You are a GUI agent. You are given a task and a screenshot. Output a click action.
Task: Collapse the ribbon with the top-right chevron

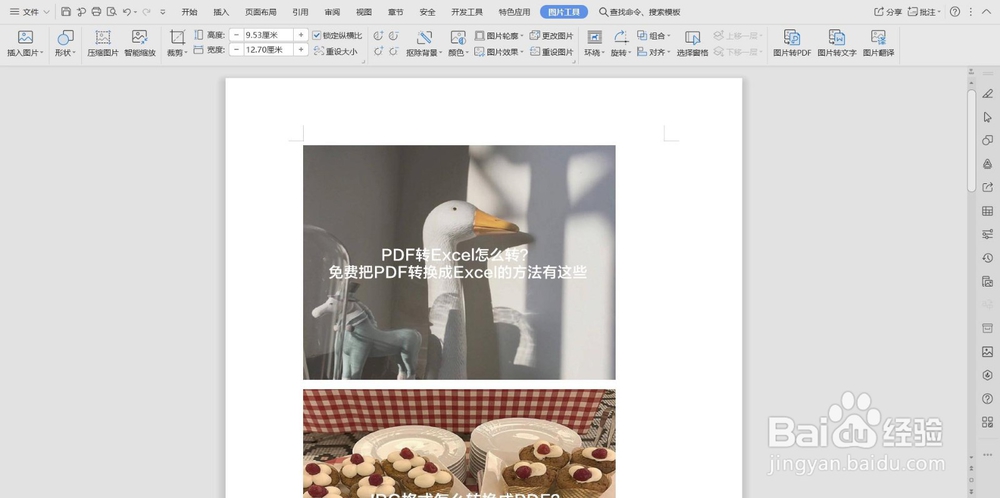pos(987,11)
